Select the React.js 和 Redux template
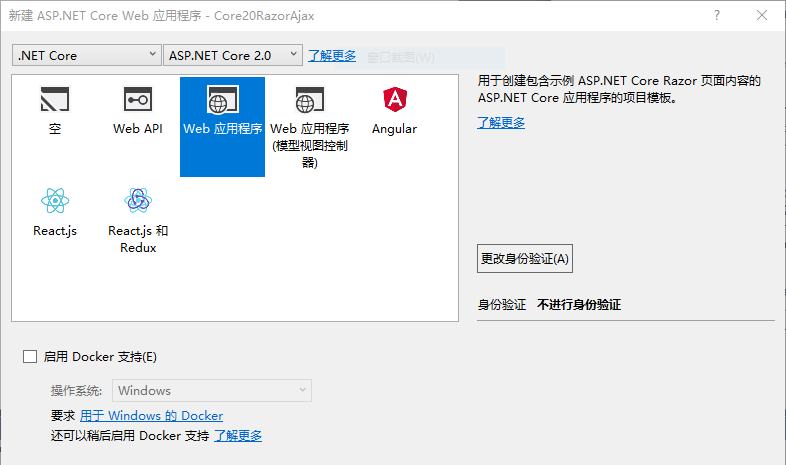Viewport: 786px width, 465px height. tap(138, 221)
